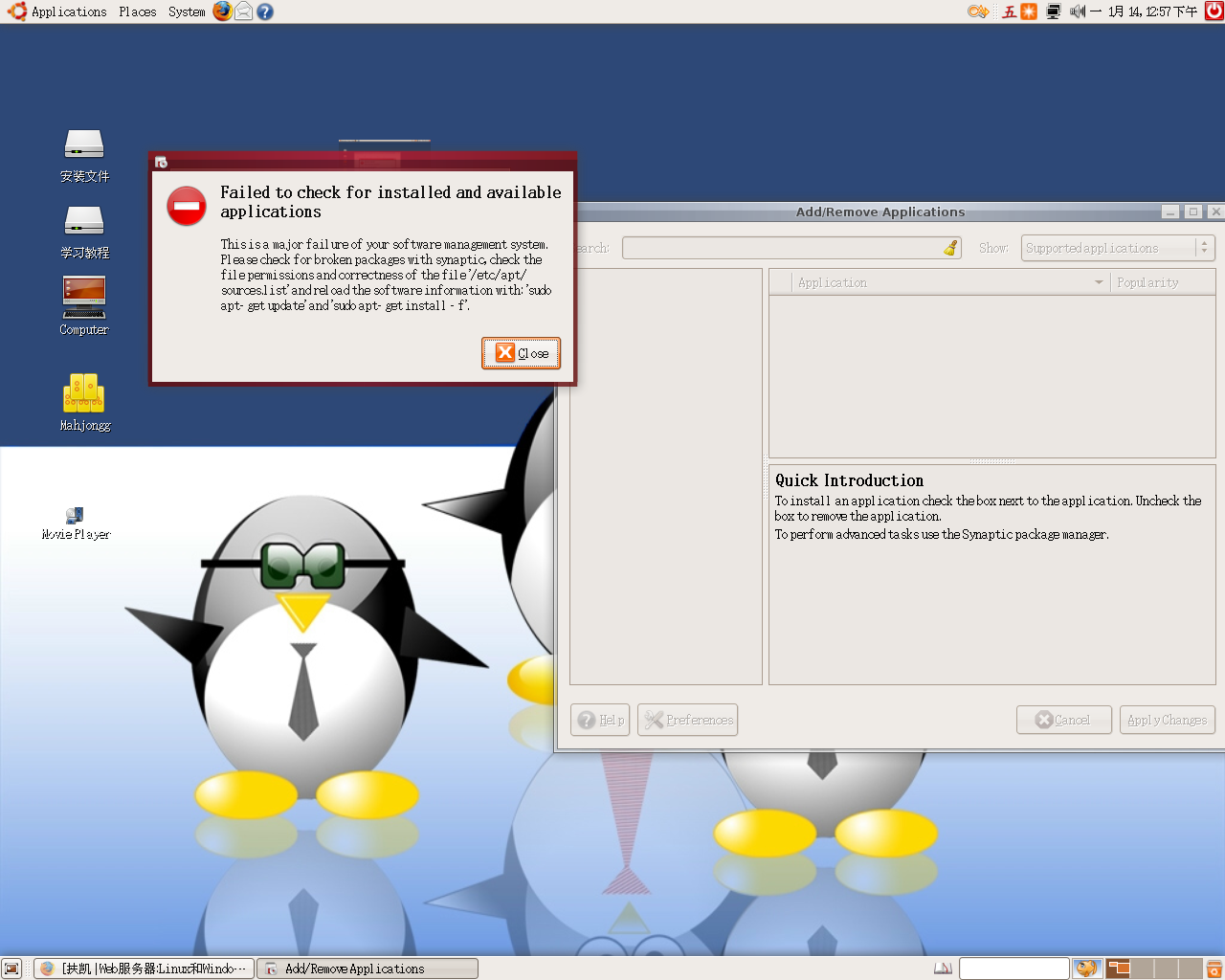Click the orange update notifier icon

(1029, 11)
